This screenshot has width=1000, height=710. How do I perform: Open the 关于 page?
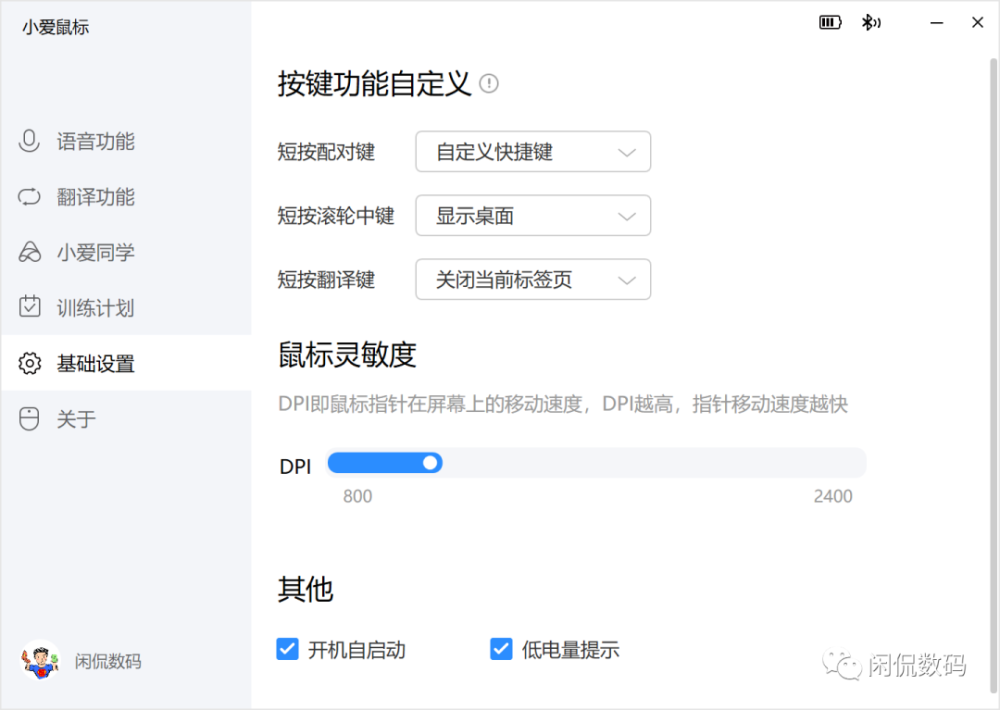[126, 419]
